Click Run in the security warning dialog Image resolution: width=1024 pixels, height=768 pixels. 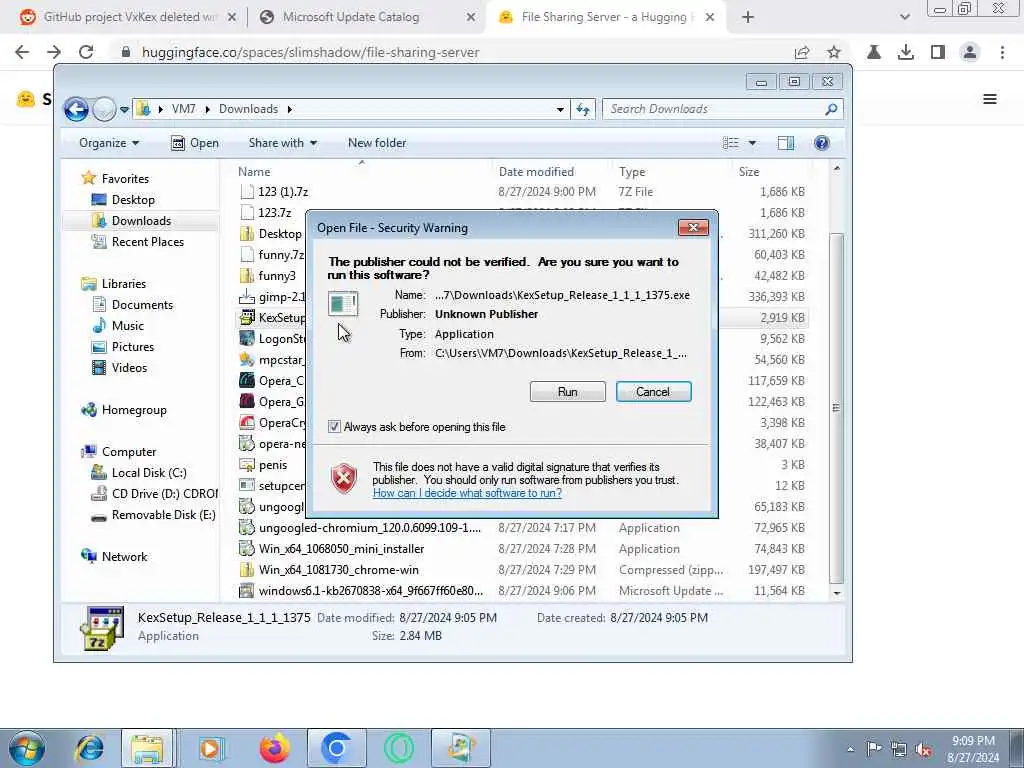click(567, 392)
